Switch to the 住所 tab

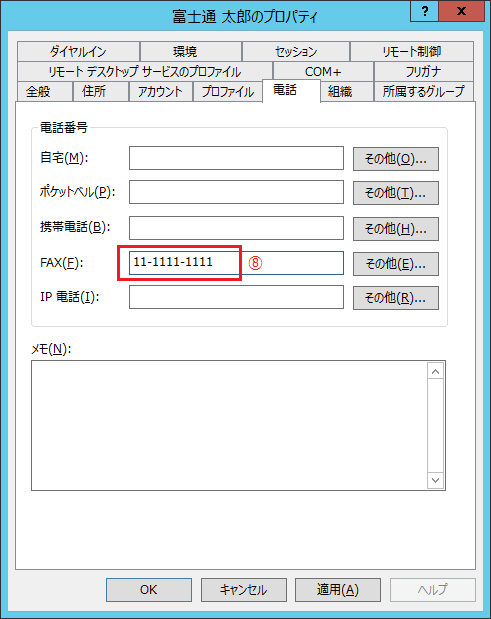[101, 92]
